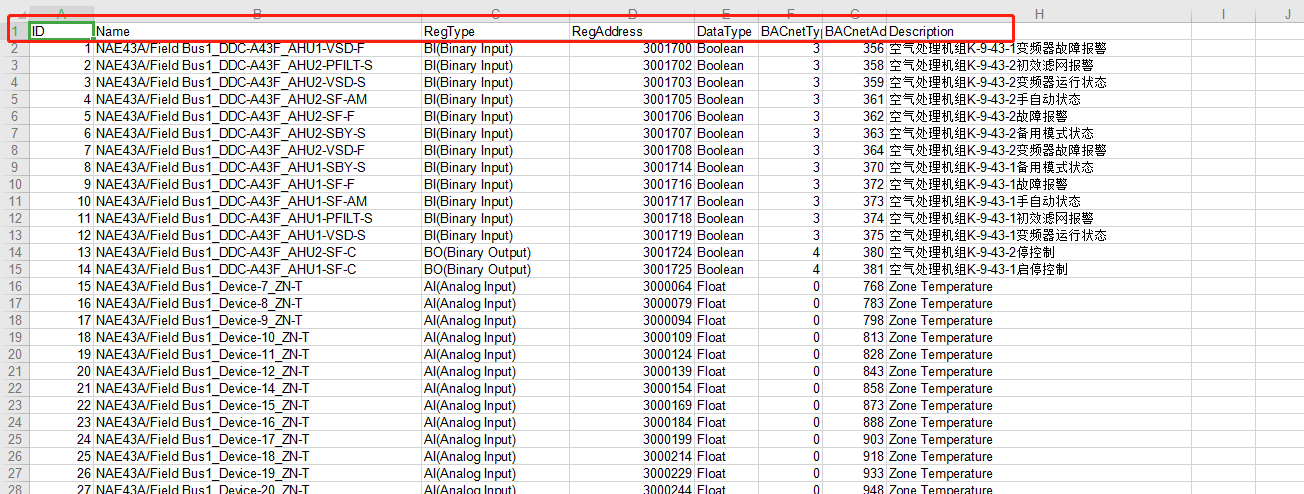
Task: Click BACnet type '4' in AHU2-SF-C row
Action: click(x=790, y=252)
